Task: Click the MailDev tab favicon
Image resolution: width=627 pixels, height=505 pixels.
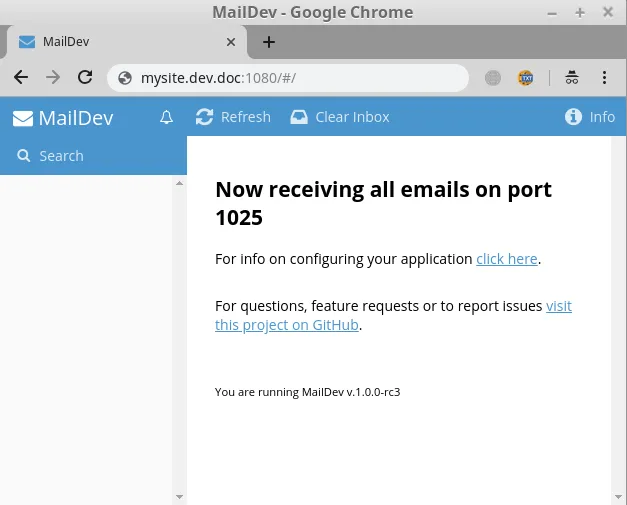Action: (27, 42)
